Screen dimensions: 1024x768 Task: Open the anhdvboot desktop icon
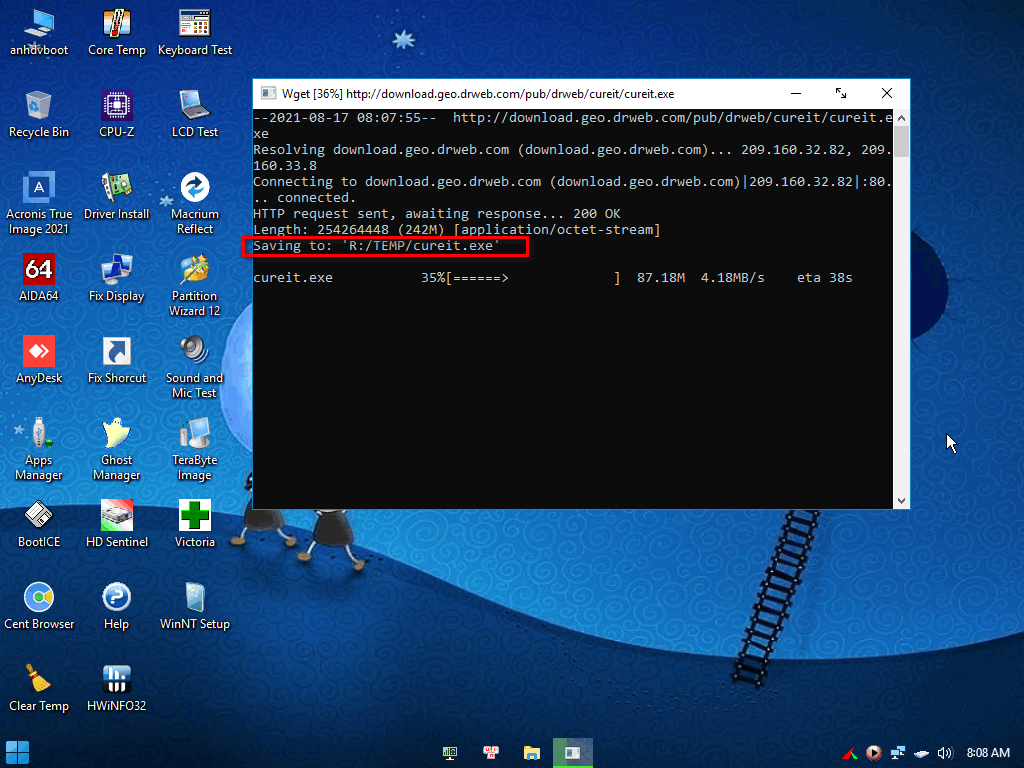point(39,33)
